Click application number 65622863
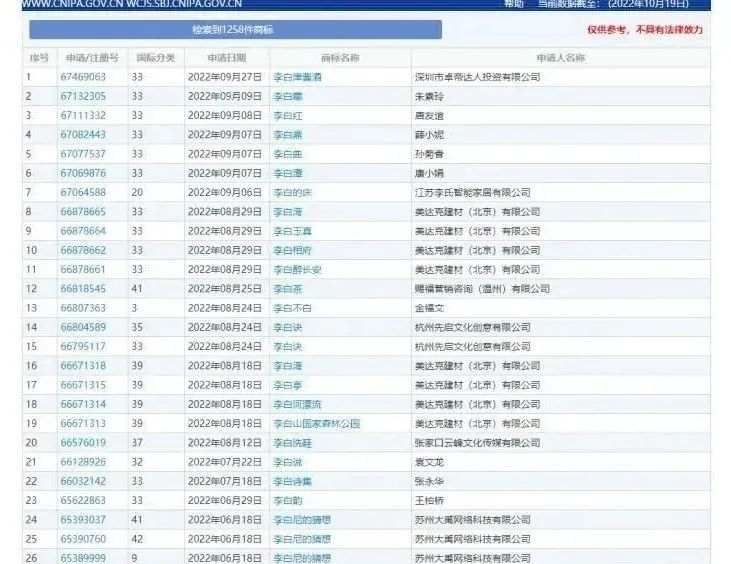 83,501
